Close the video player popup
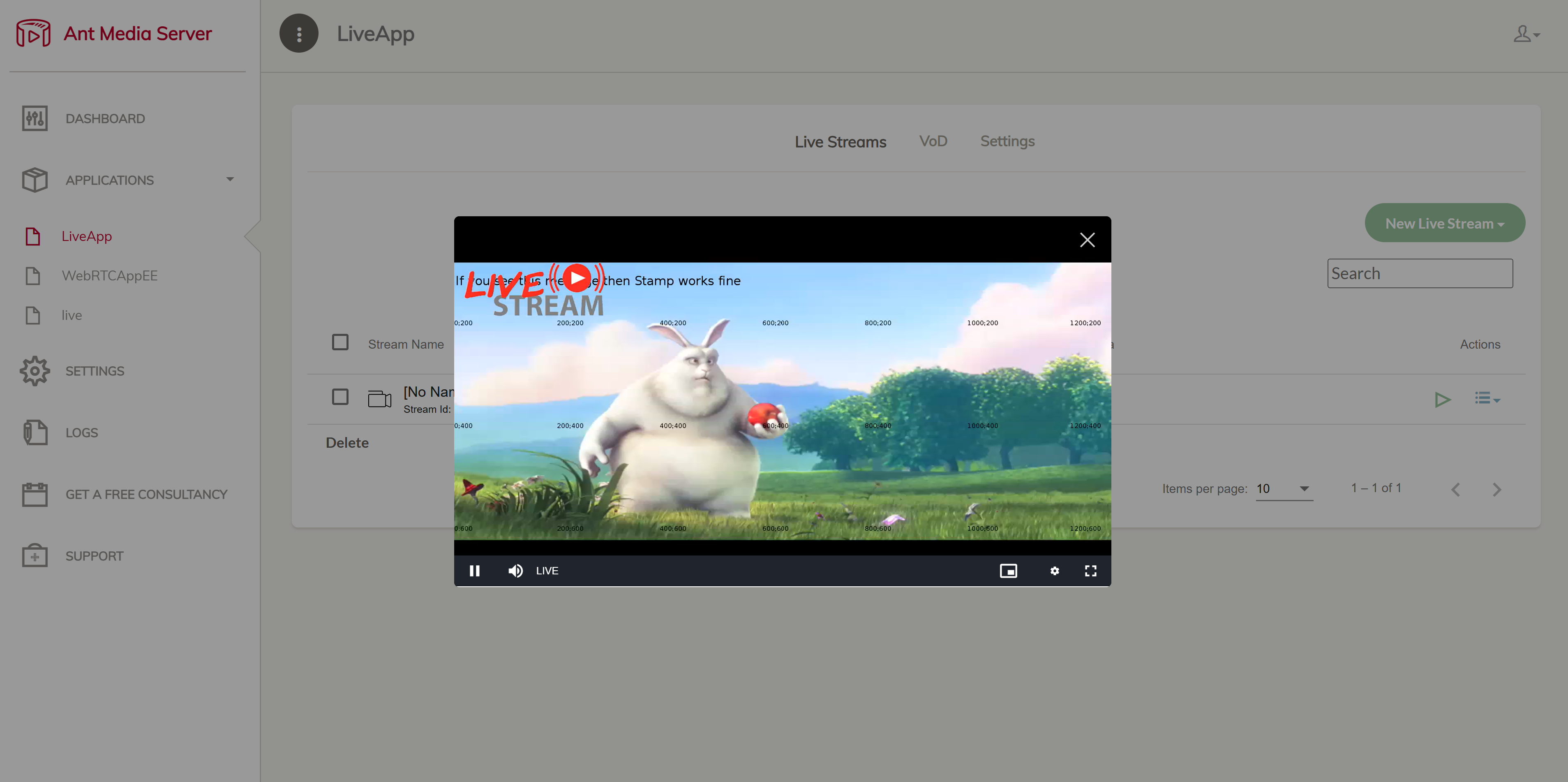The image size is (1568, 782). pos(1087,240)
